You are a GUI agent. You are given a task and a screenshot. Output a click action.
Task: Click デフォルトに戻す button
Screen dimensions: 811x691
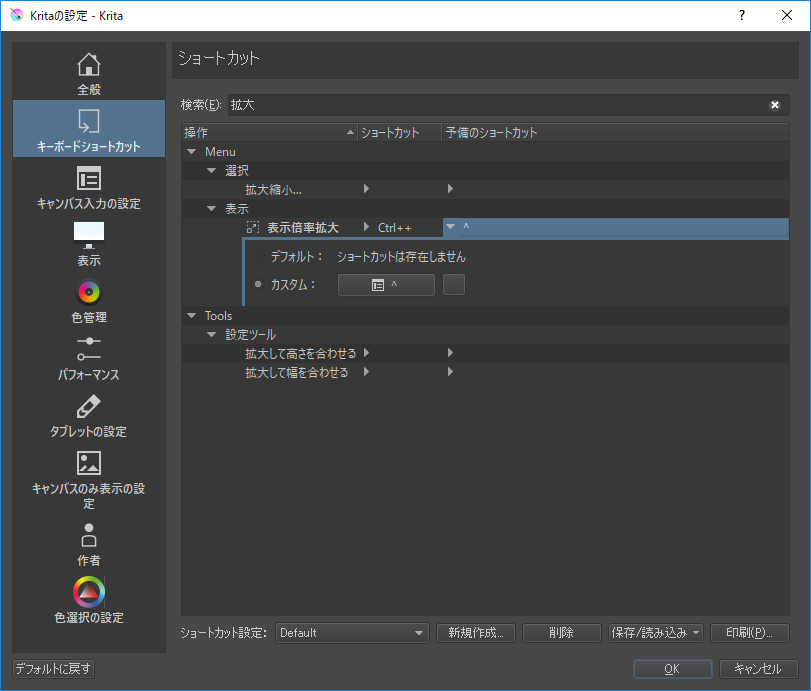tap(53, 669)
